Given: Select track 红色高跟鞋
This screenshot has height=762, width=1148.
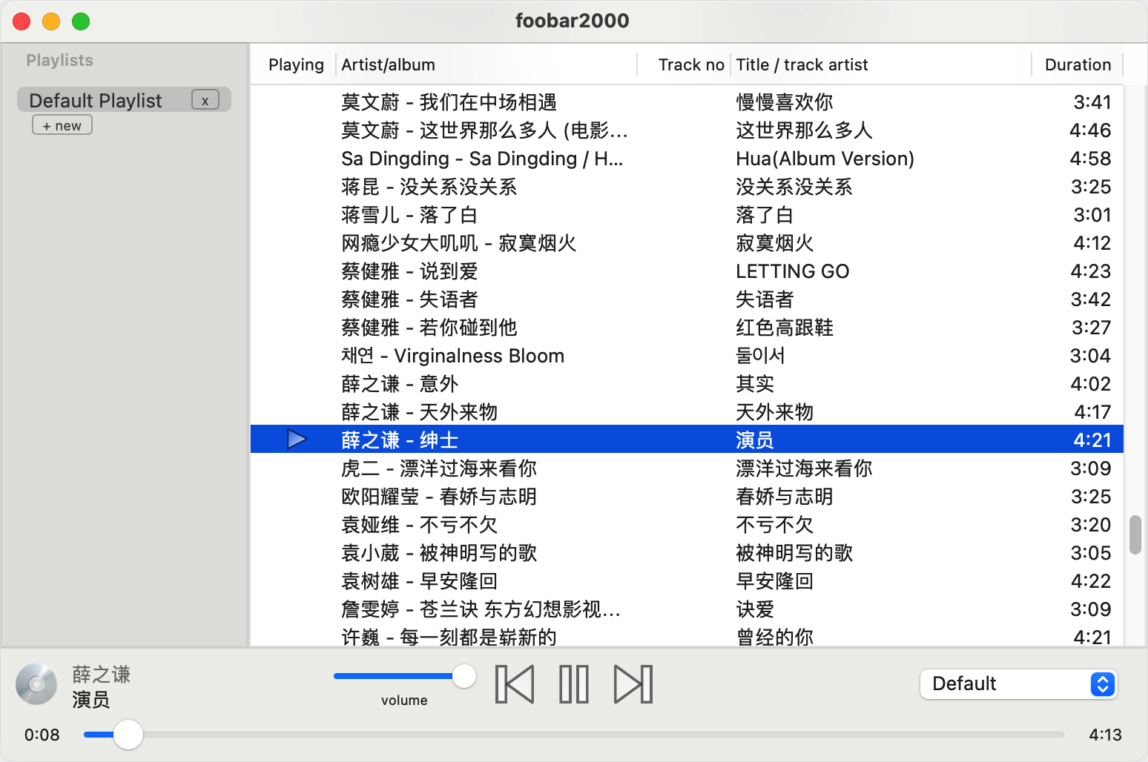Looking at the screenshot, I should (x=784, y=327).
